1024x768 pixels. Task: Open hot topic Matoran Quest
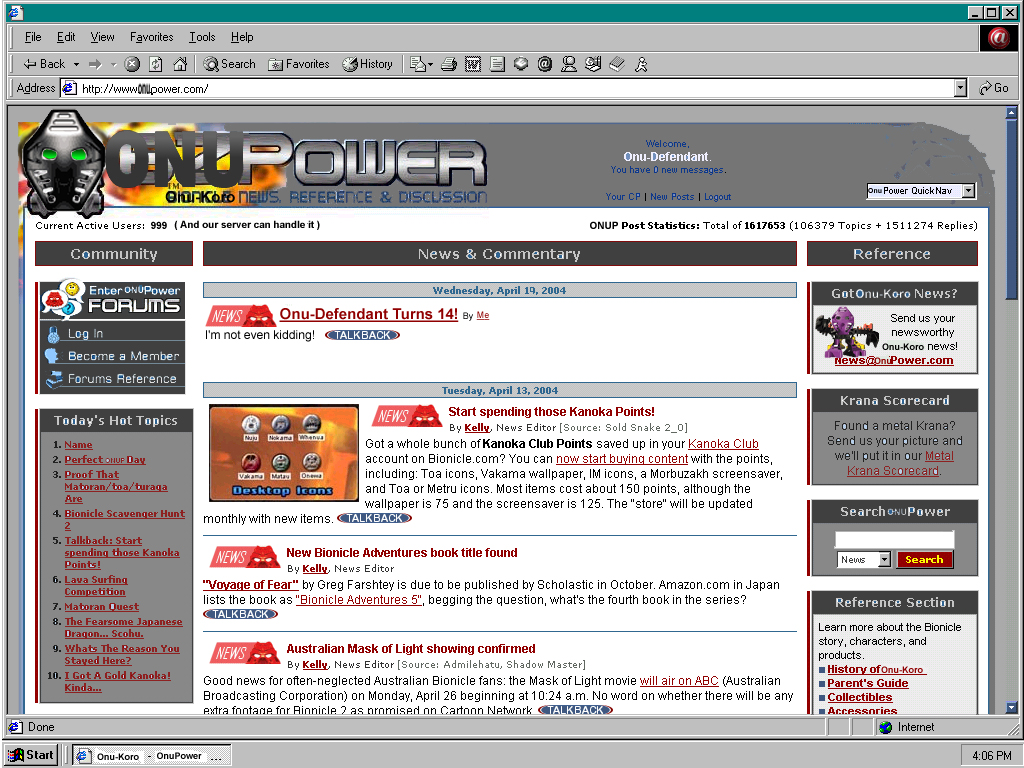(x=101, y=607)
